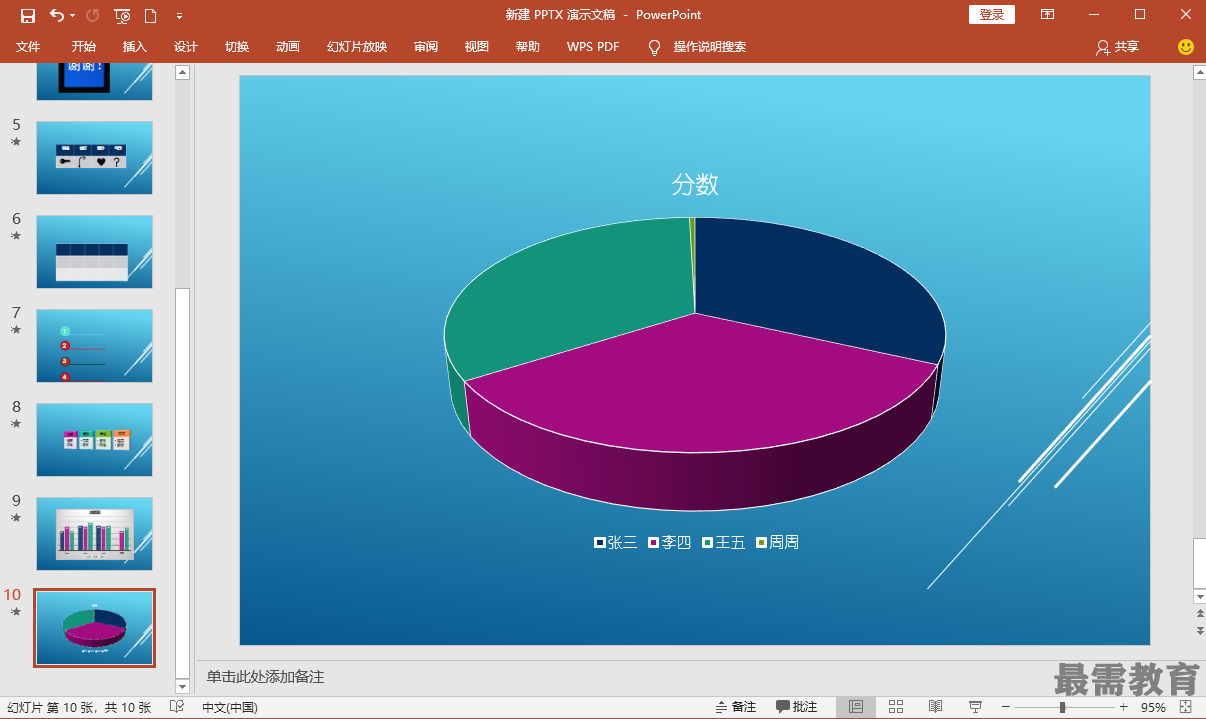Open the 审阅 tab

(426, 47)
